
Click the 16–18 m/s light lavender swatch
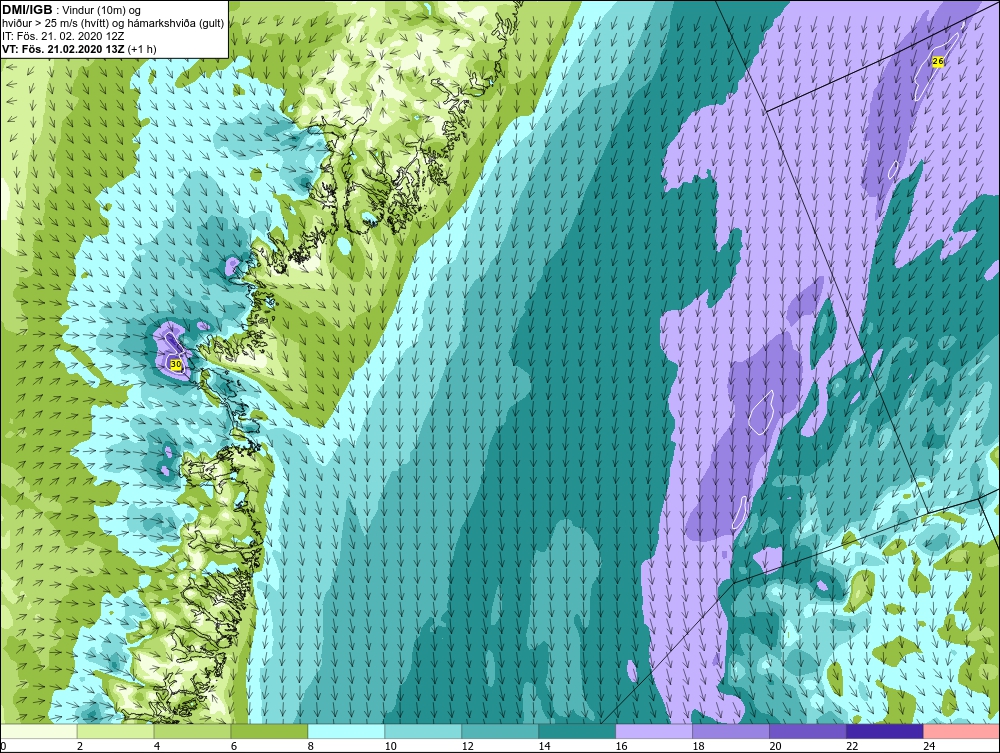[x=654, y=731]
